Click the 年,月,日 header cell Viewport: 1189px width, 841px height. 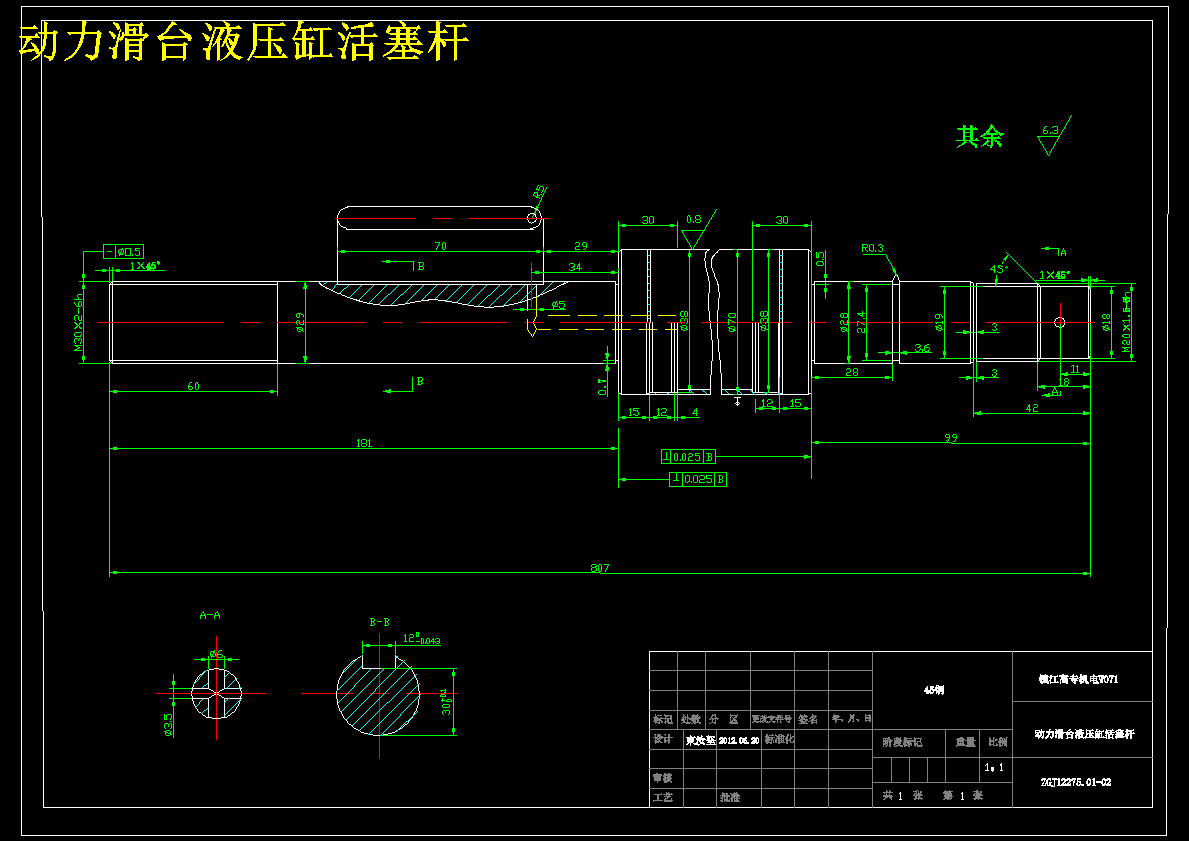pos(852,718)
